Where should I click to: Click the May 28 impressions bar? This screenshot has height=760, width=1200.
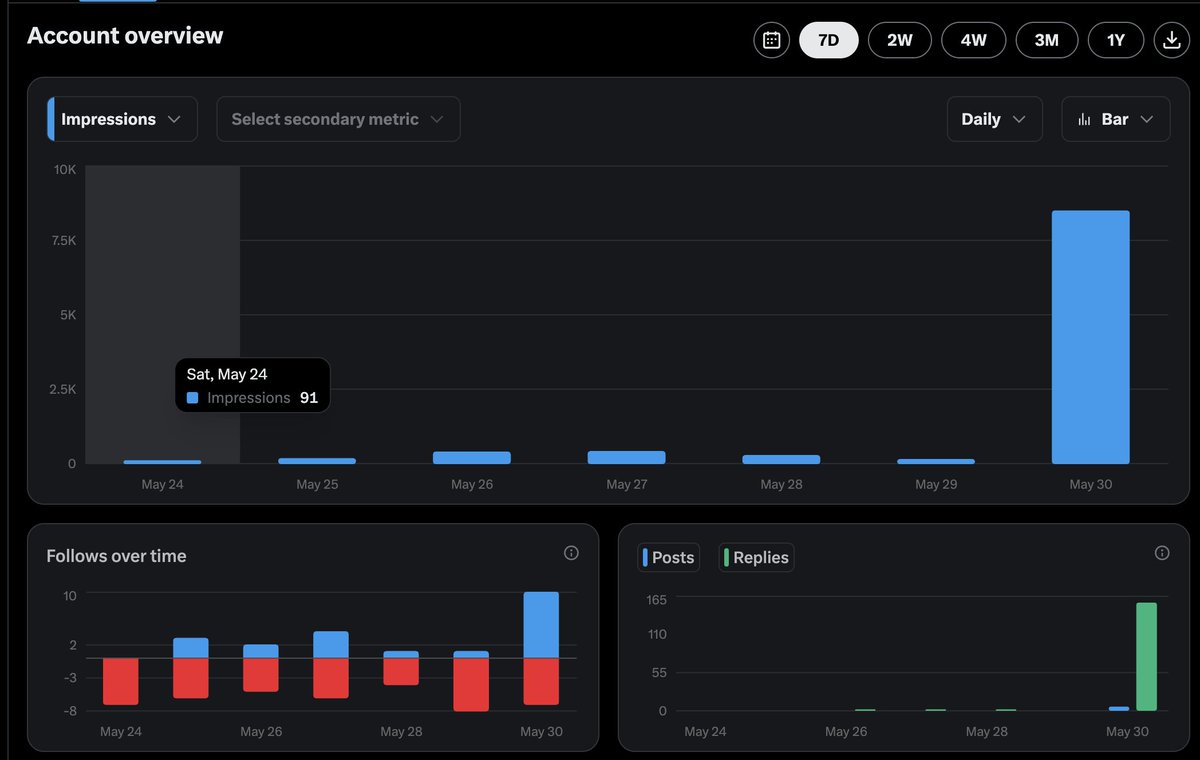pos(781,459)
